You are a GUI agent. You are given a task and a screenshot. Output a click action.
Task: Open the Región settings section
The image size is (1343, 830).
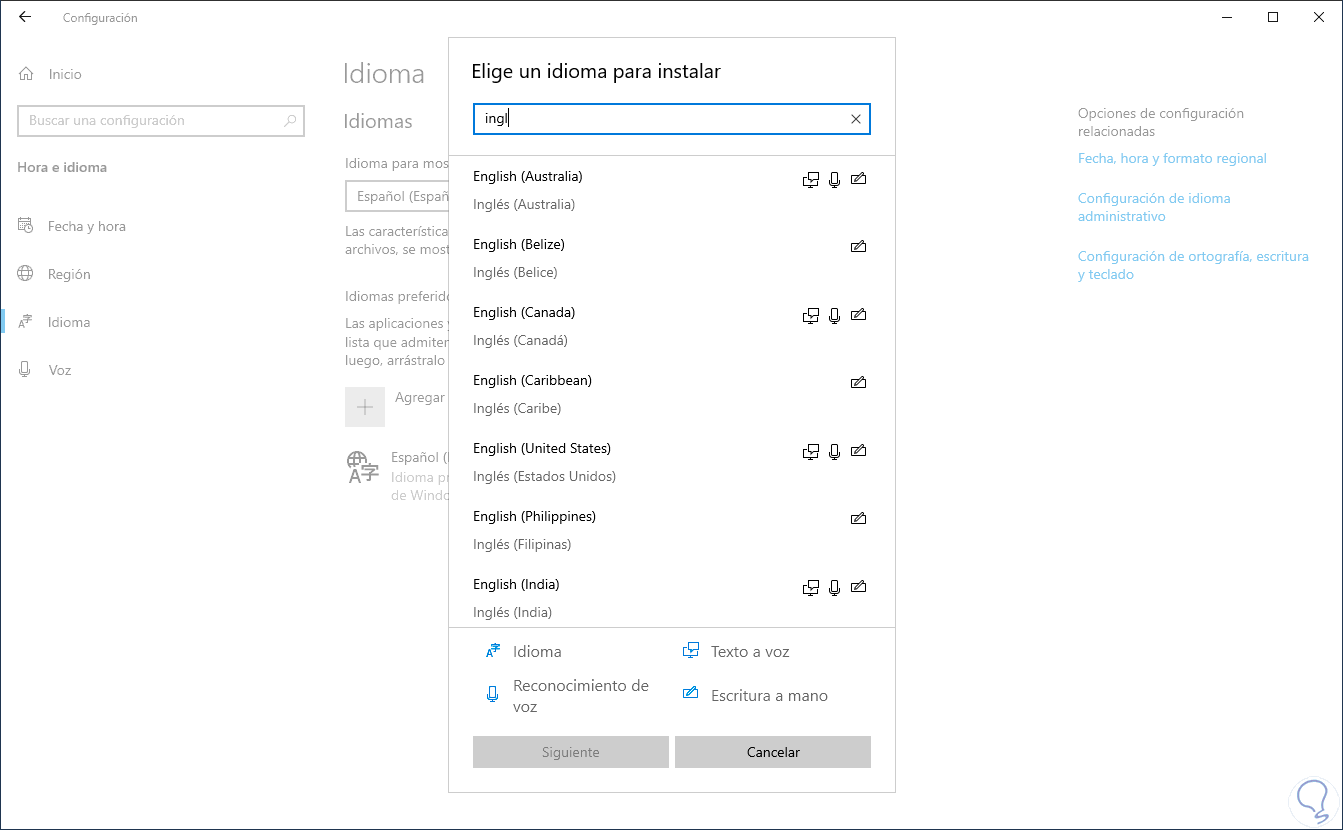click(x=69, y=274)
